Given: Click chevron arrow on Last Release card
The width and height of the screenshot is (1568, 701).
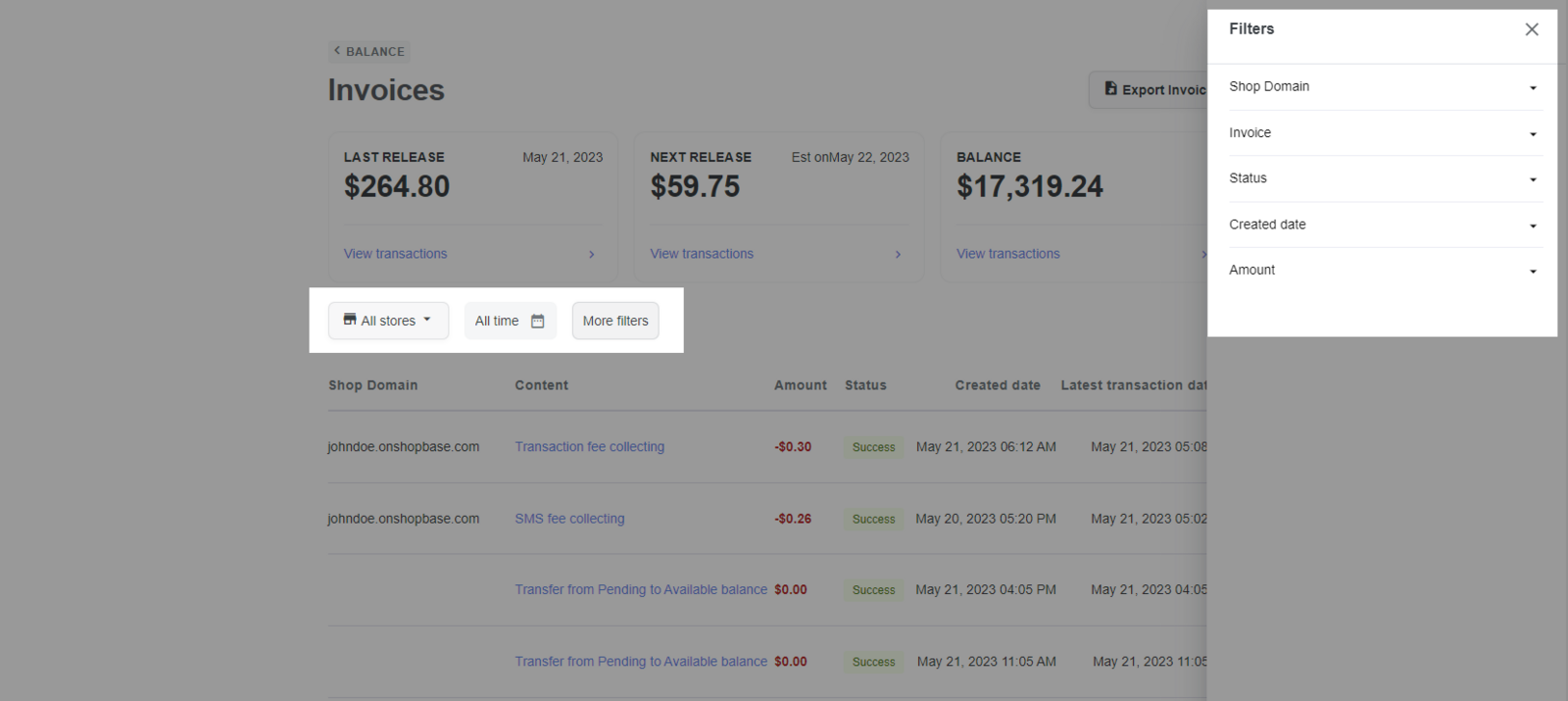Looking at the screenshot, I should pos(592,255).
